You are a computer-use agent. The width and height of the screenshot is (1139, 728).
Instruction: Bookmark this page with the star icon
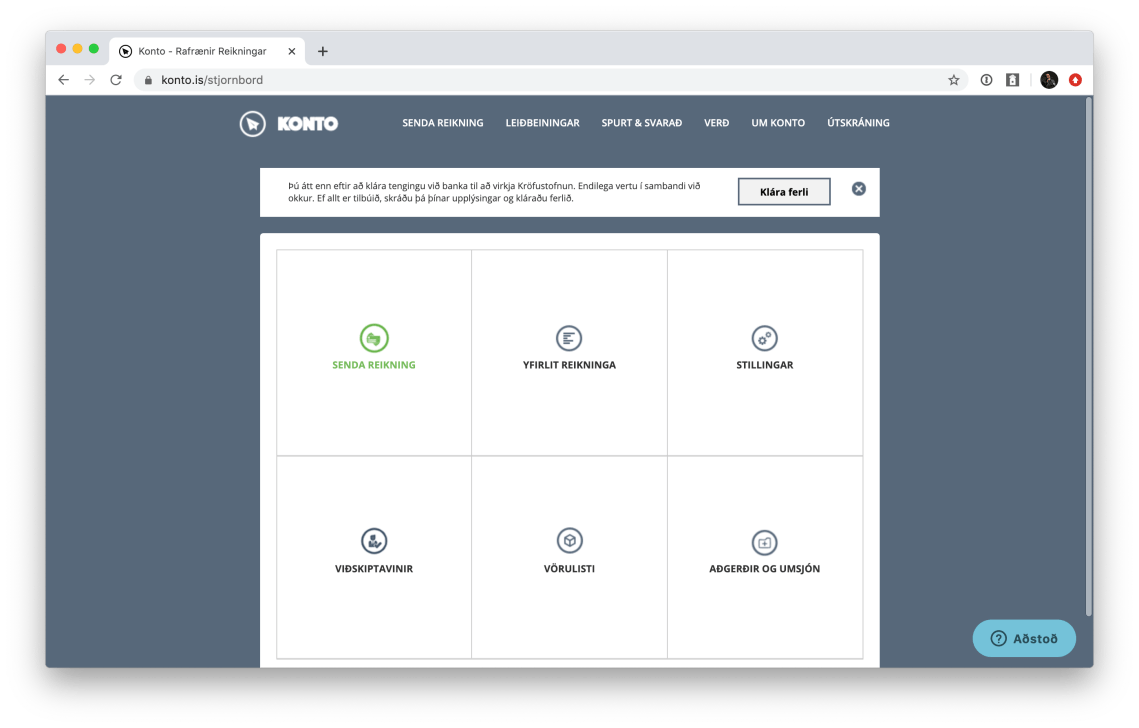tap(953, 80)
